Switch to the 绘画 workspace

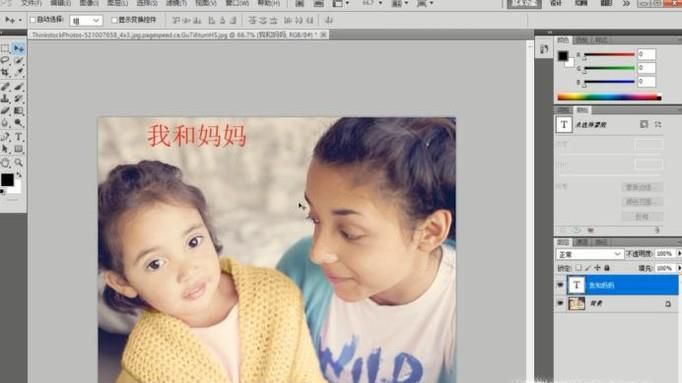[581, 3]
